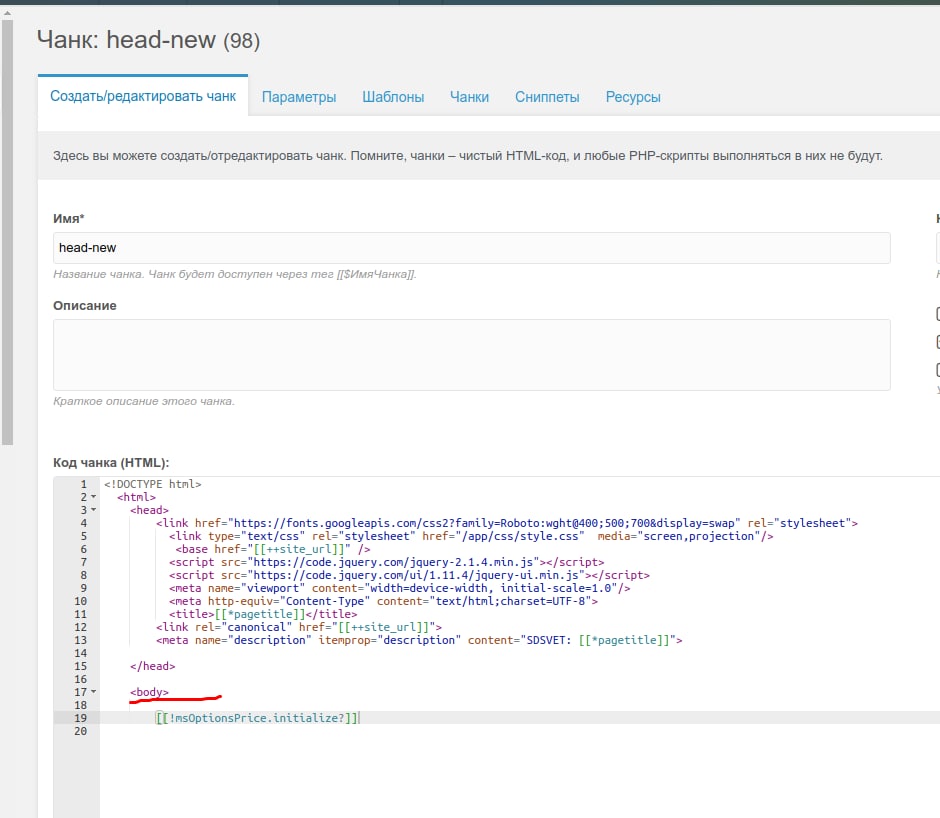Viewport: 940px width, 818px height.
Task: Click the style.css link line in code
Action: [x=471, y=536]
